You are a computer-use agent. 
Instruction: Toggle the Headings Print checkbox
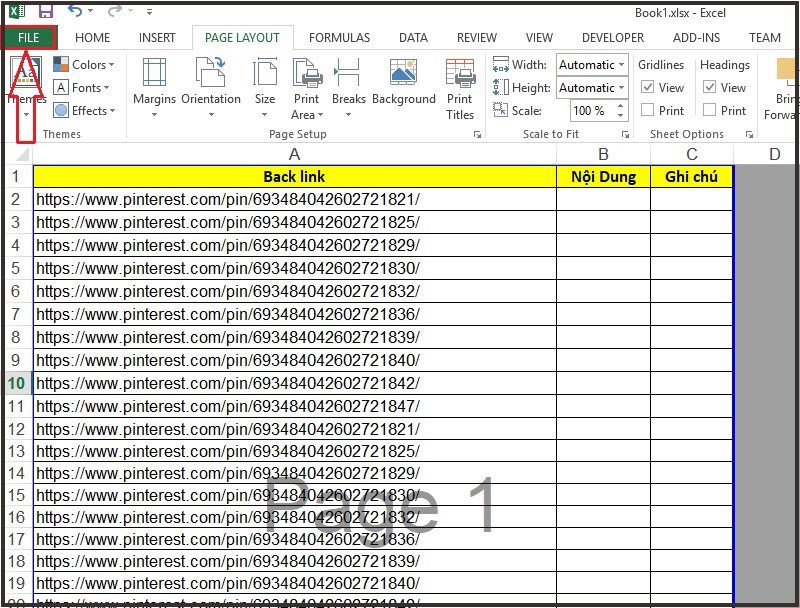[x=709, y=110]
